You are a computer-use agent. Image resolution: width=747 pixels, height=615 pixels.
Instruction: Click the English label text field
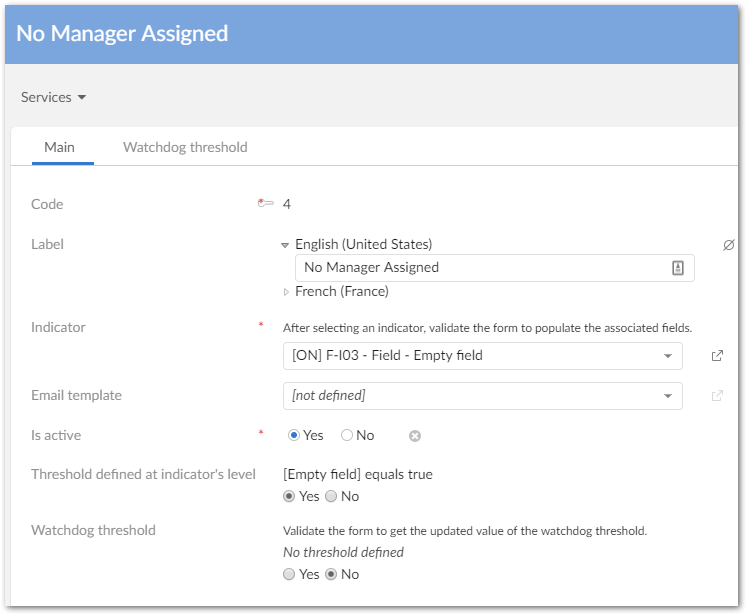coord(480,268)
